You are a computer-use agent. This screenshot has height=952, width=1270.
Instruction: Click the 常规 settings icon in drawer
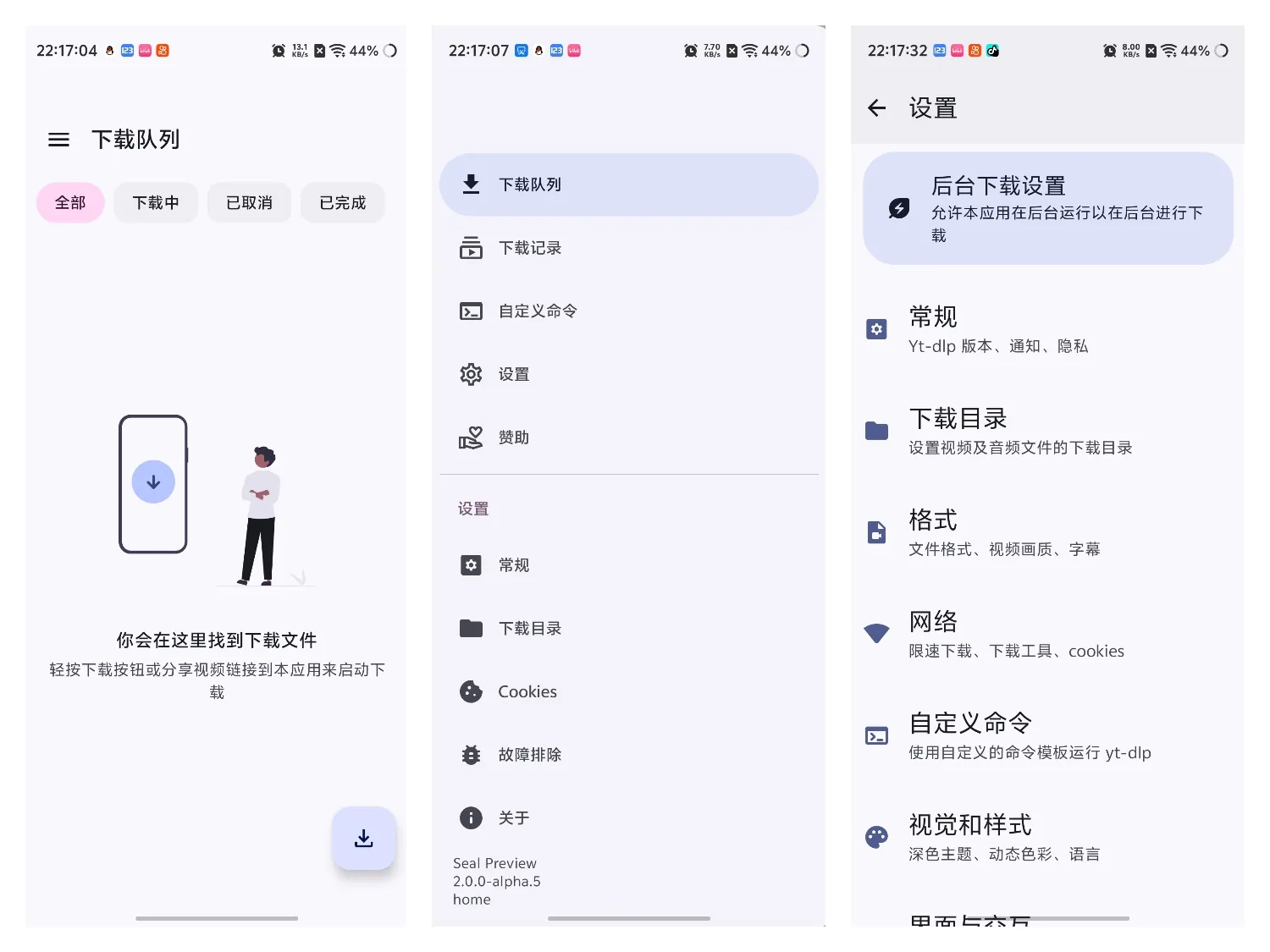pyautogui.click(x=471, y=565)
